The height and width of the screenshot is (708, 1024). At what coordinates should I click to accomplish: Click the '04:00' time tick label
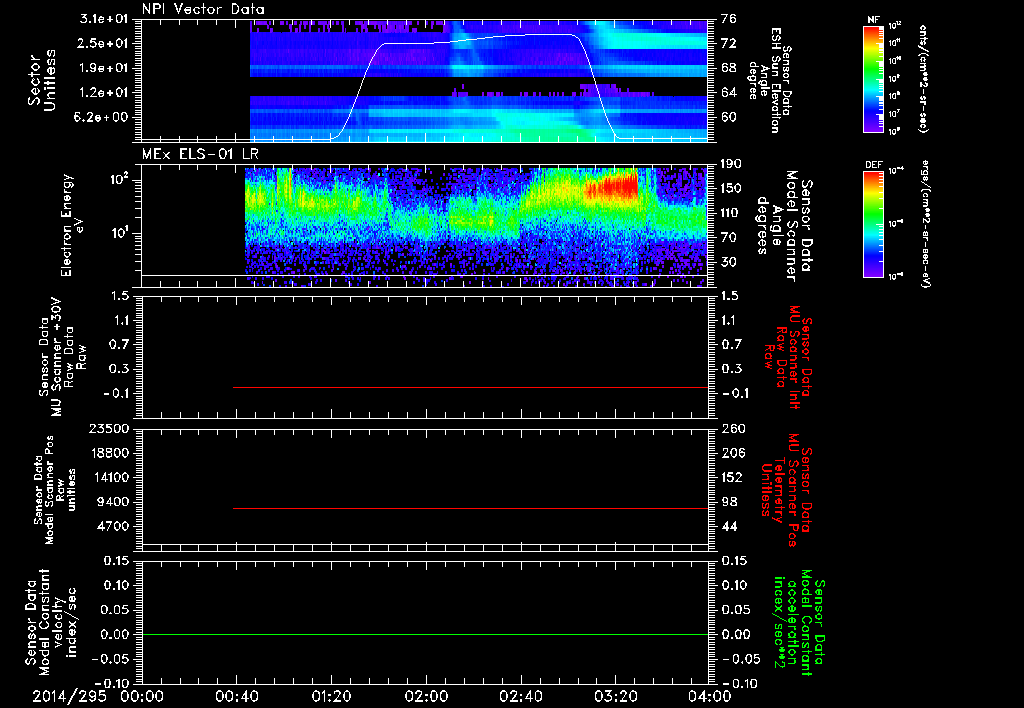[x=710, y=696]
